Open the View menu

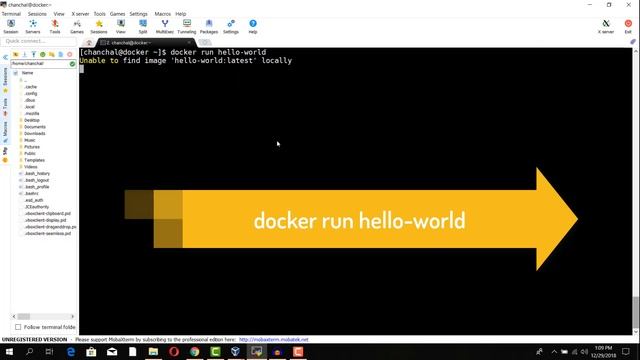tap(59, 14)
